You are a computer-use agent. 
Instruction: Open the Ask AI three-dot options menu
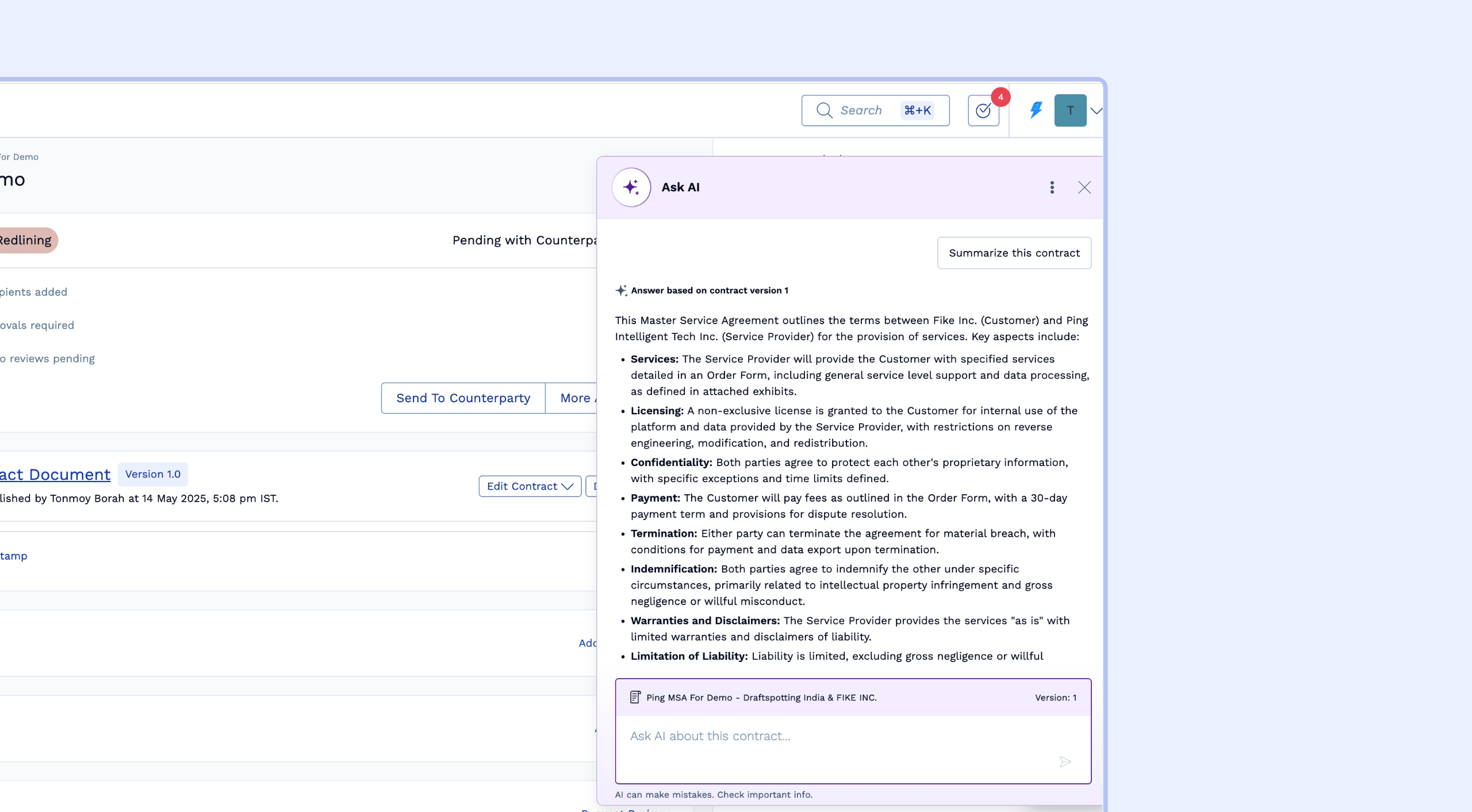pos(1052,187)
